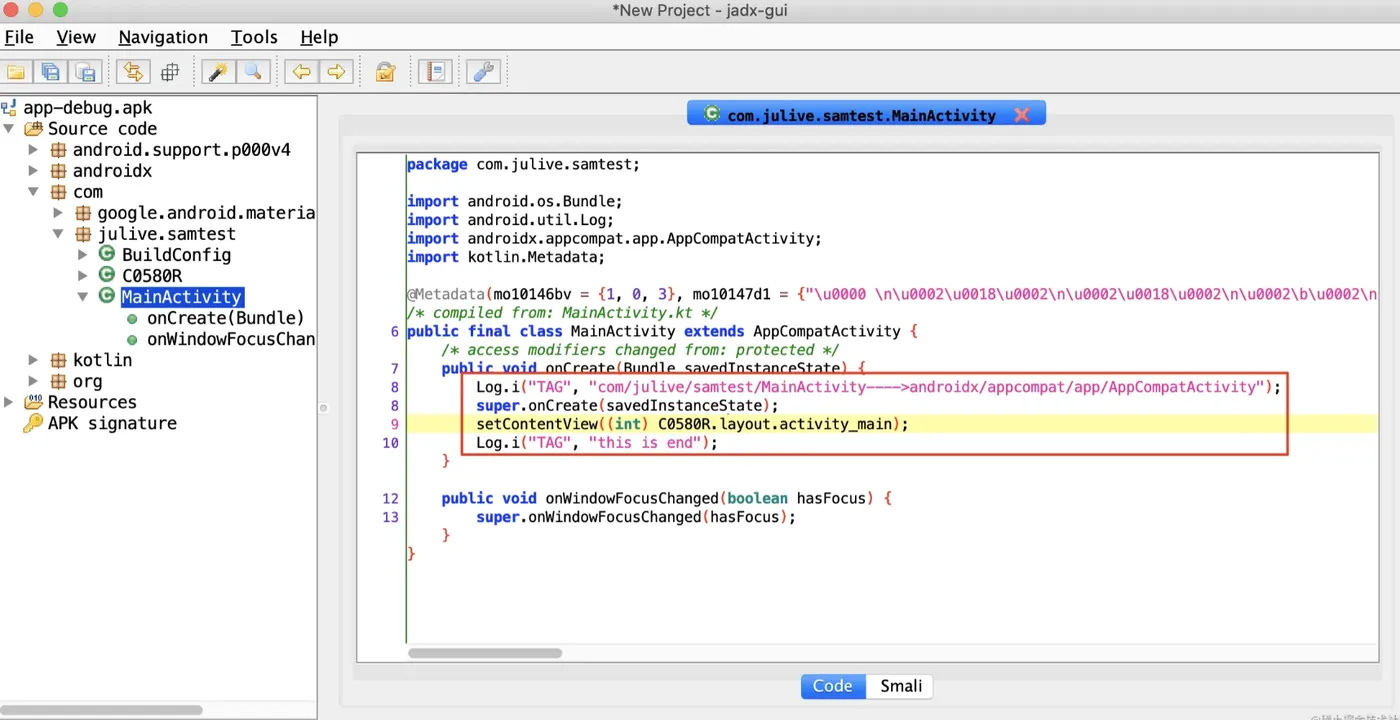Click the apk file icon beside app-debug.apk

click(x=9, y=108)
